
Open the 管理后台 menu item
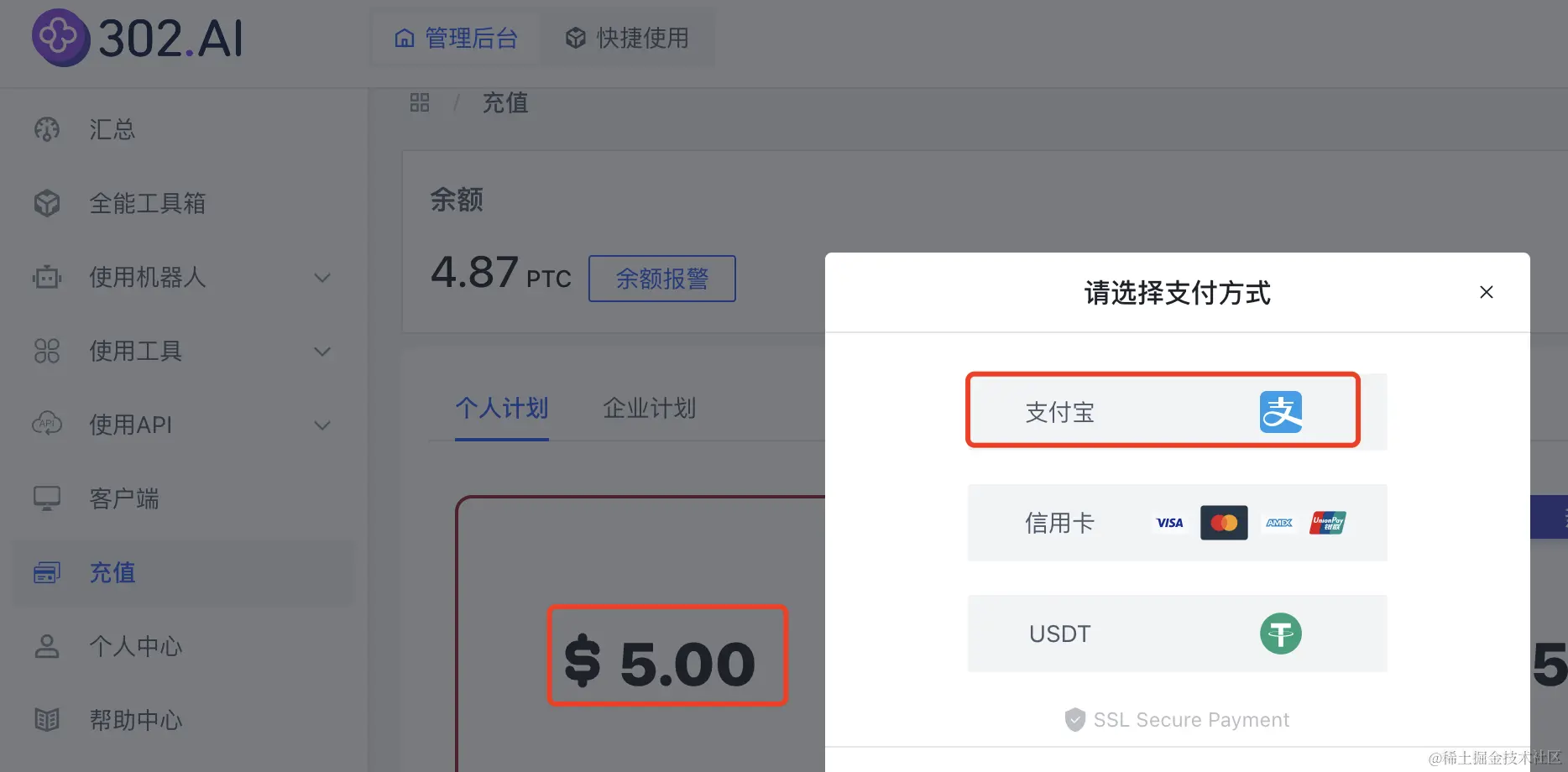455,38
